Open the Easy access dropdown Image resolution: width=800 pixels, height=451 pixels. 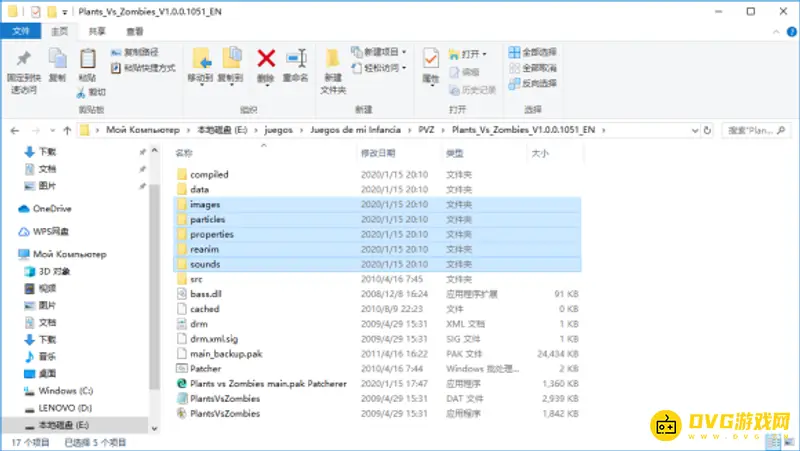[x=379, y=68]
